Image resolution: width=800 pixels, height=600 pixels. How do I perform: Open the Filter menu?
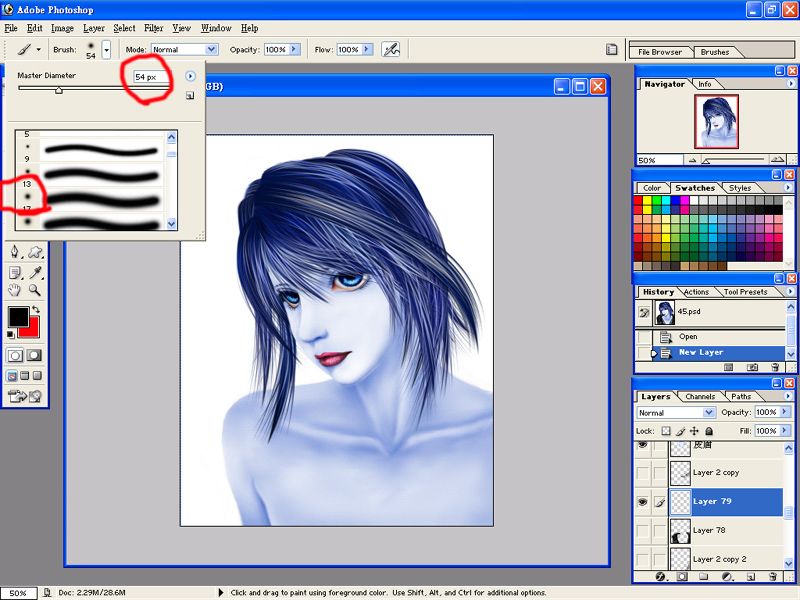coord(154,28)
